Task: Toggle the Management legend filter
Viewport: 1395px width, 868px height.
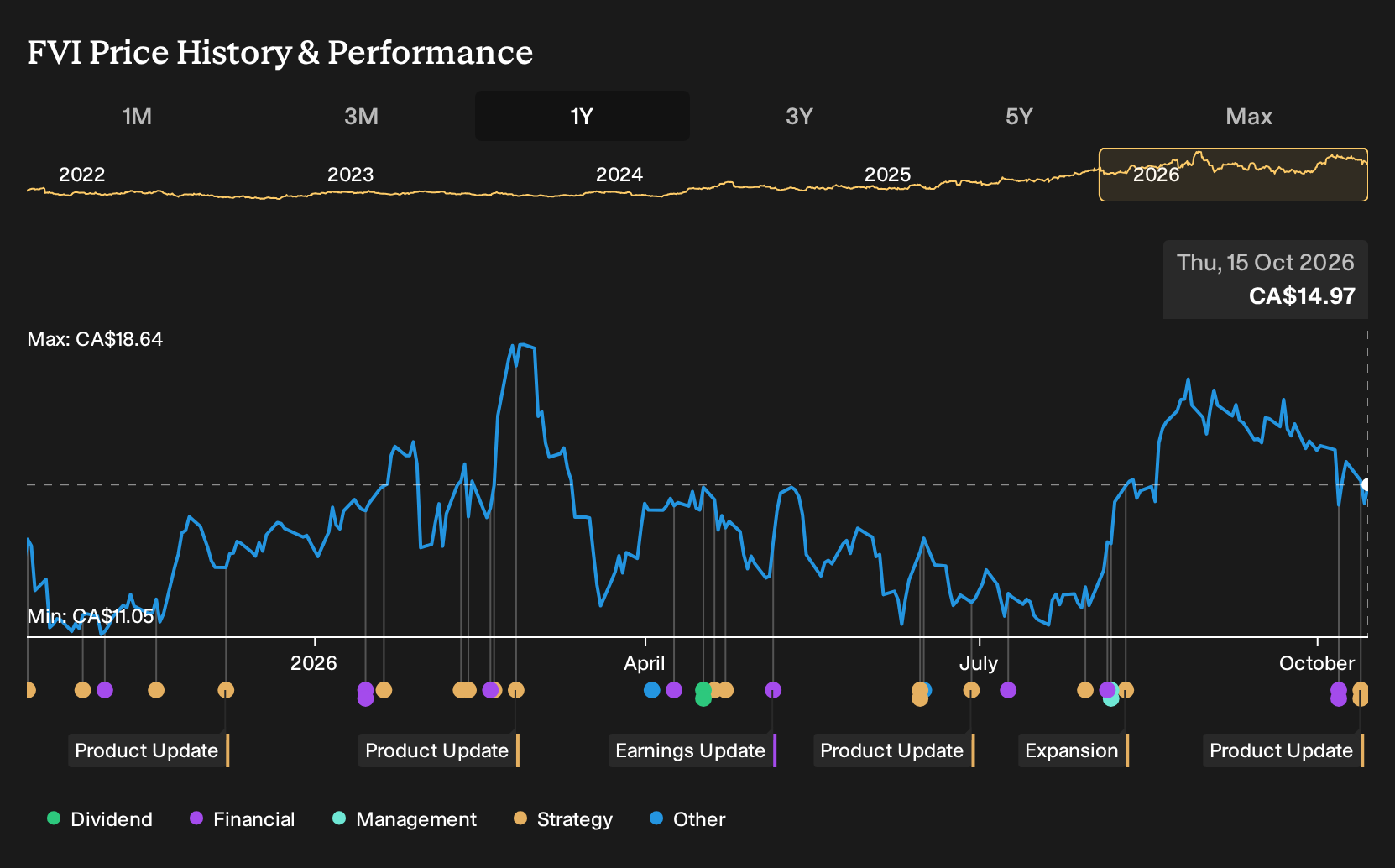Action: 405,819
